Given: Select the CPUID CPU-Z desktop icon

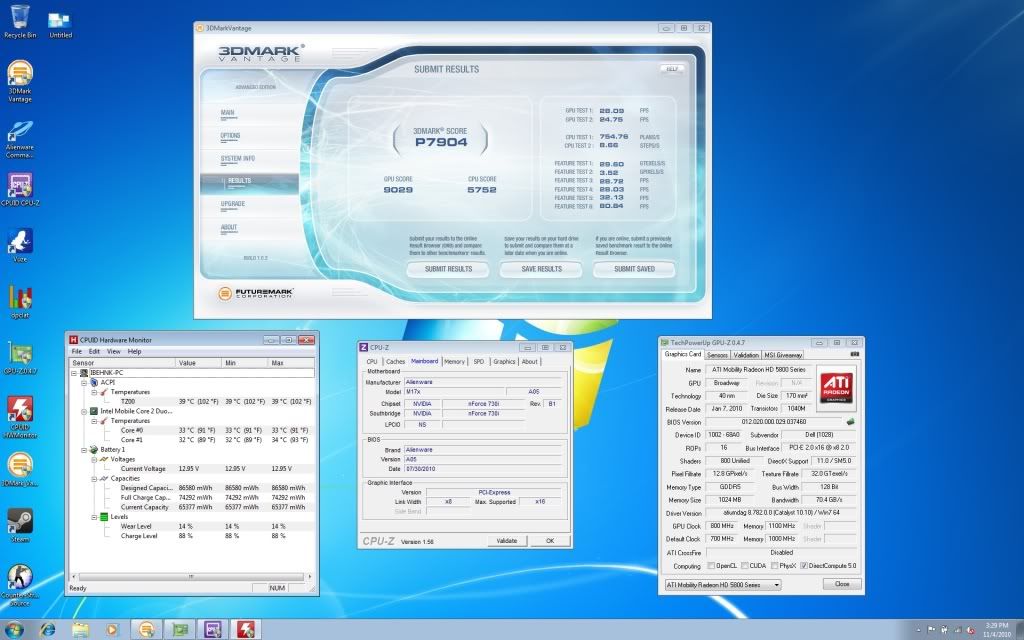Looking at the screenshot, I should tap(20, 189).
